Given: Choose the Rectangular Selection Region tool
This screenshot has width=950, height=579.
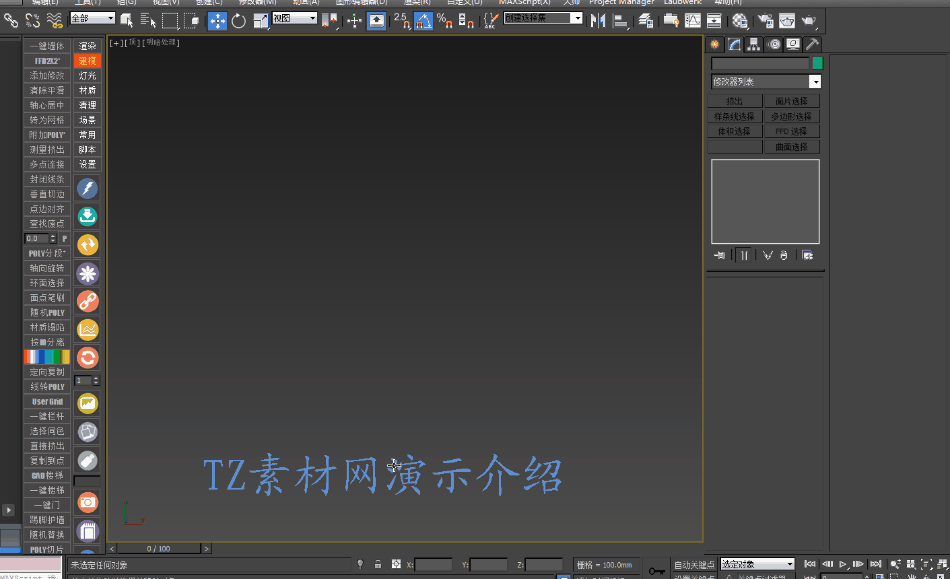Looking at the screenshot, I should [x=170, y=21].
